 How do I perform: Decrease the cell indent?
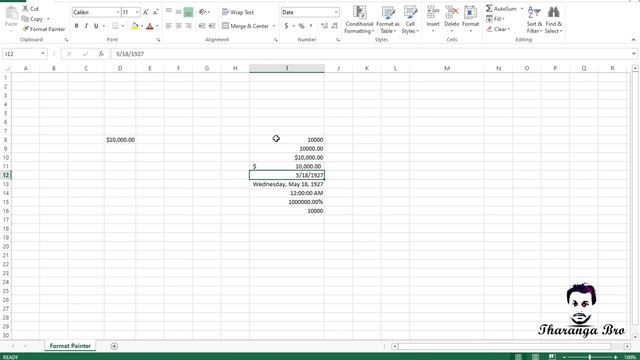pos(202,26)
